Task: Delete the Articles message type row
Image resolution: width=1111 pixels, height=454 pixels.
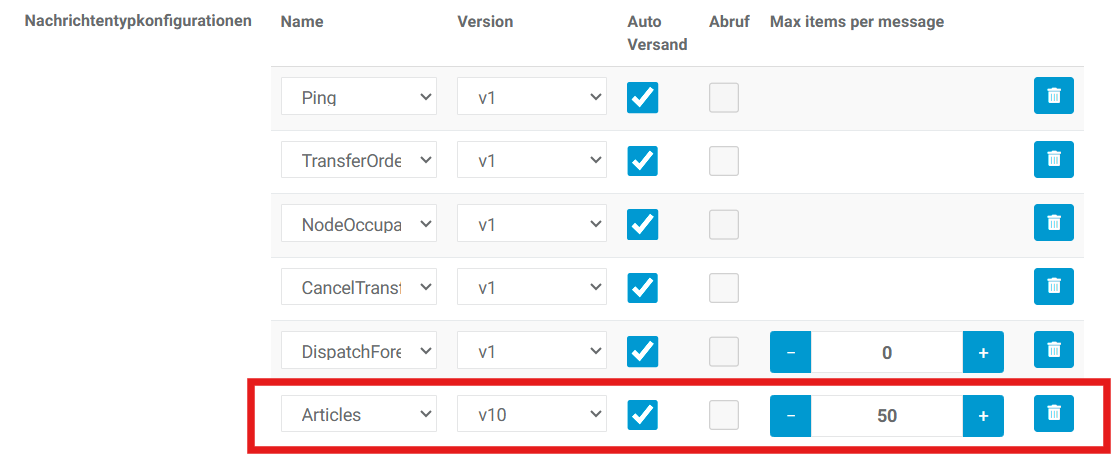Action: pos(1053,413)
